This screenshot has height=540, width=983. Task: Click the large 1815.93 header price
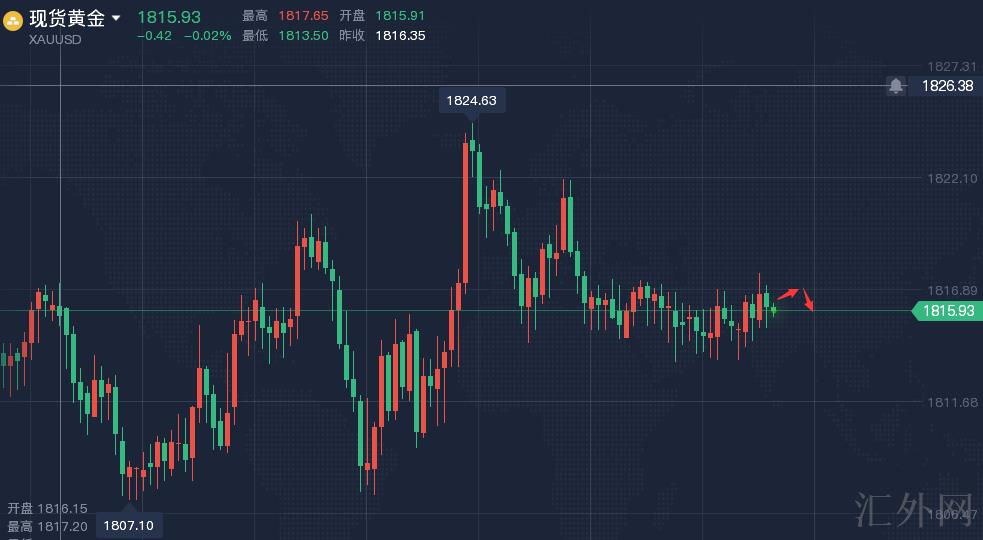pyautogui.click(x=169, y=17)
